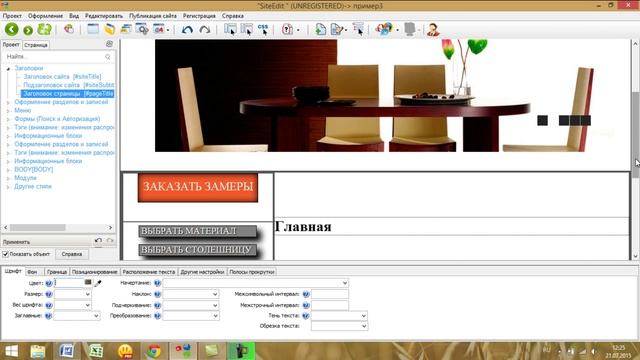Viewport: 640px width, 360px height.
Task: Click the Межсимвольный интервал input field
Action: pos(330,294)
